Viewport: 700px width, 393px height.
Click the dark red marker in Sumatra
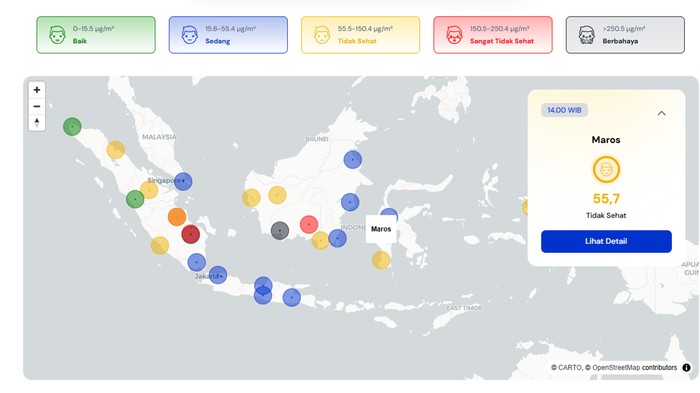click(x=191, y=234)
